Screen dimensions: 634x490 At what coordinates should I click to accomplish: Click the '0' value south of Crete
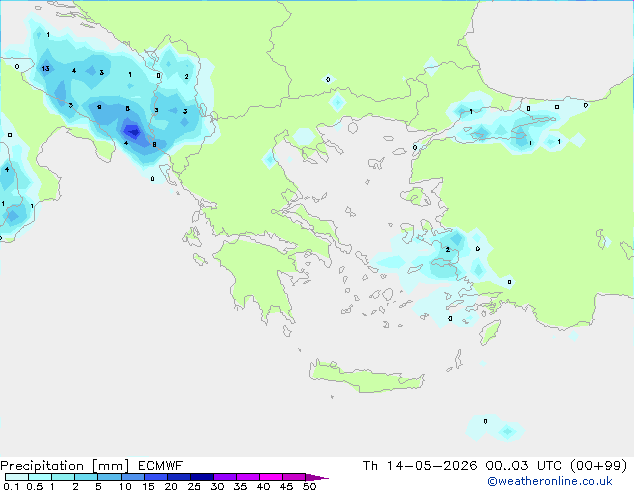point(485,421)
